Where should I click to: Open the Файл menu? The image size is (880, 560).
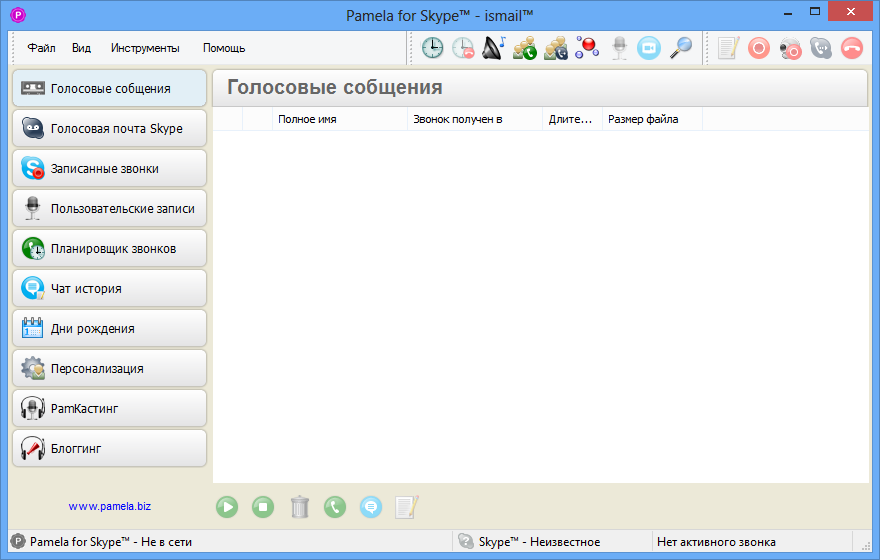42,48
